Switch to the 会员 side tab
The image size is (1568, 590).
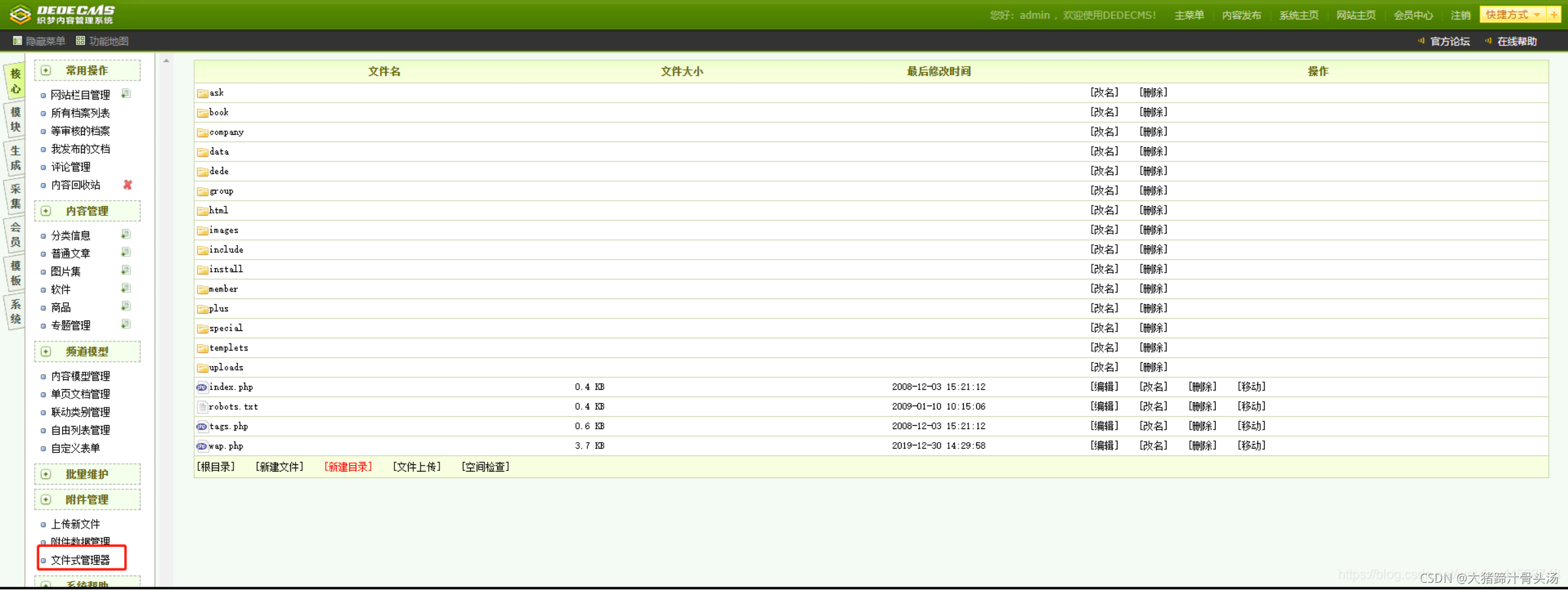pos(16,235)
